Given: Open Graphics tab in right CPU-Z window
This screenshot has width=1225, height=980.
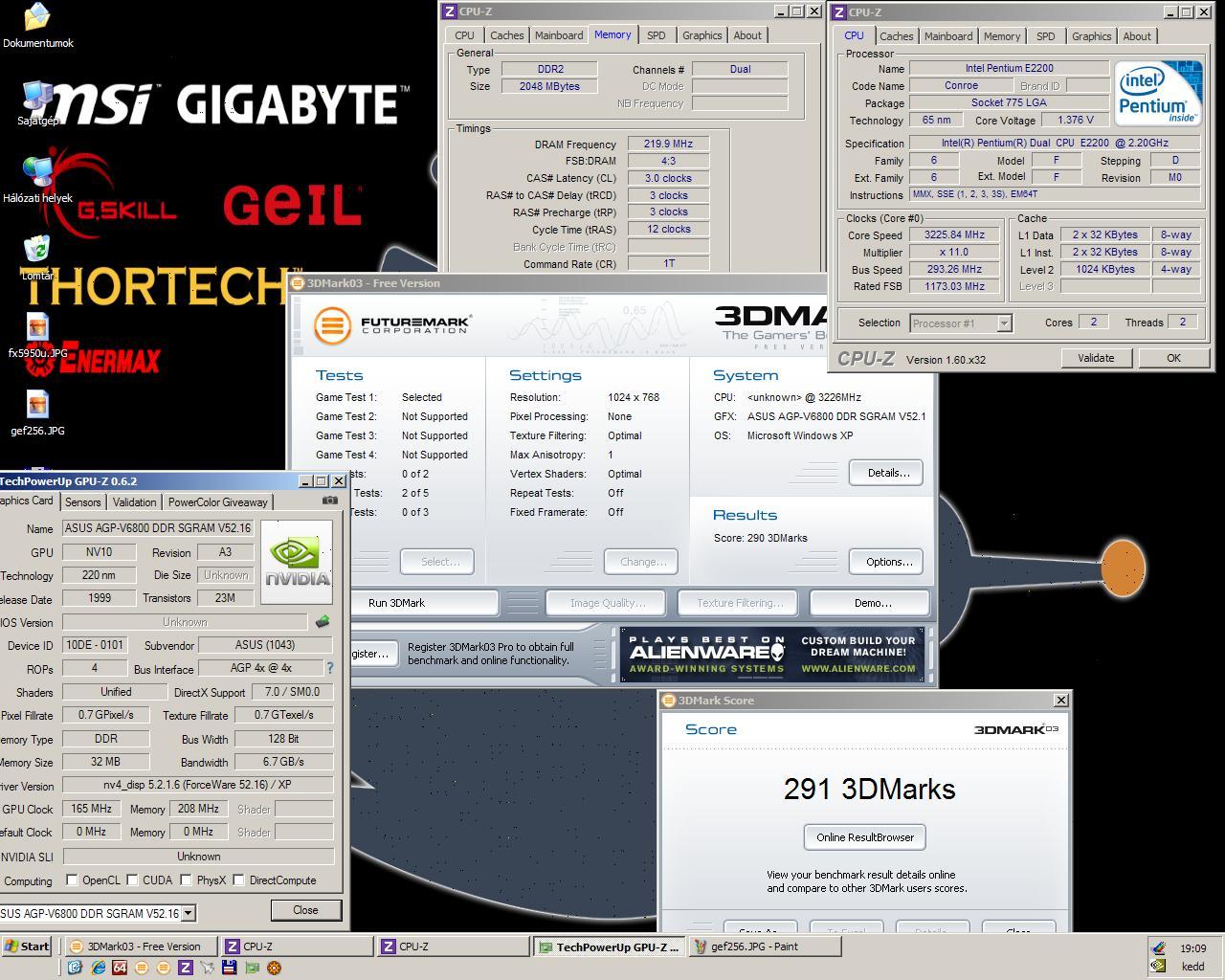Looking at the screenshot, I should (1091, 36).
